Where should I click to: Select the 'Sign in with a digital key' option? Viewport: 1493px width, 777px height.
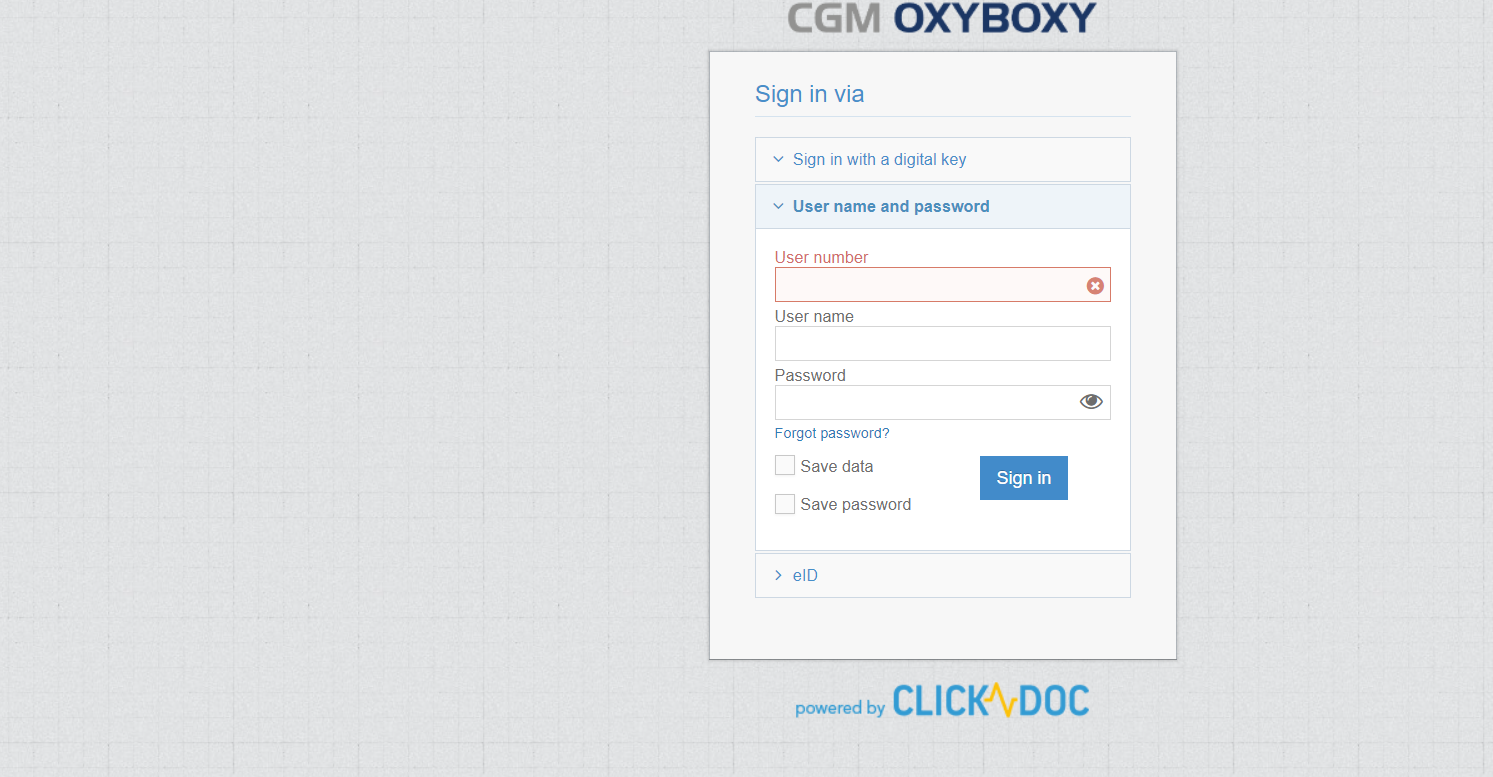(879, 160)
